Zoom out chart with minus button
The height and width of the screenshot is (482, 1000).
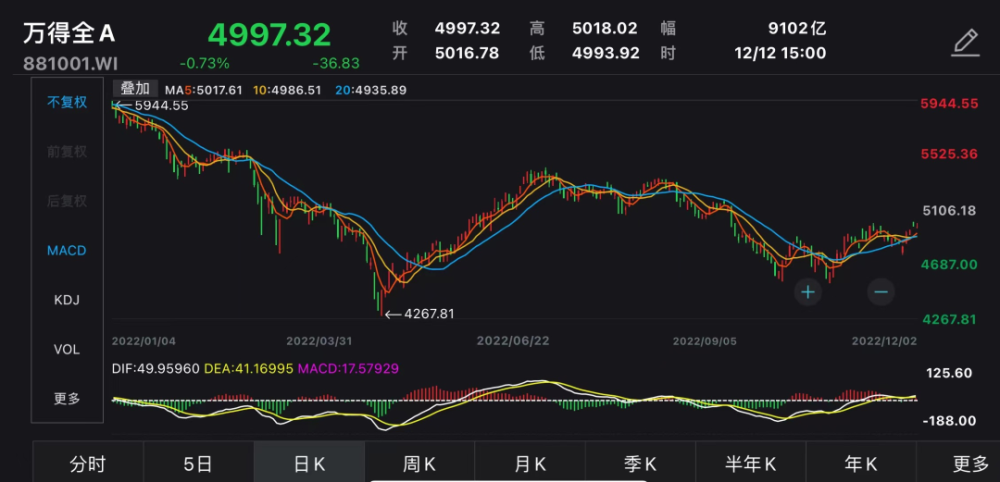point(881,293)
